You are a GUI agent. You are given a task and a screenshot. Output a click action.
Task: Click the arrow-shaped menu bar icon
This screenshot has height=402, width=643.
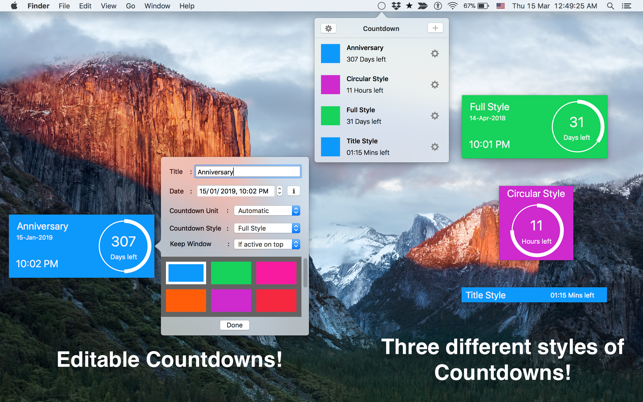(x=423, y=6)
